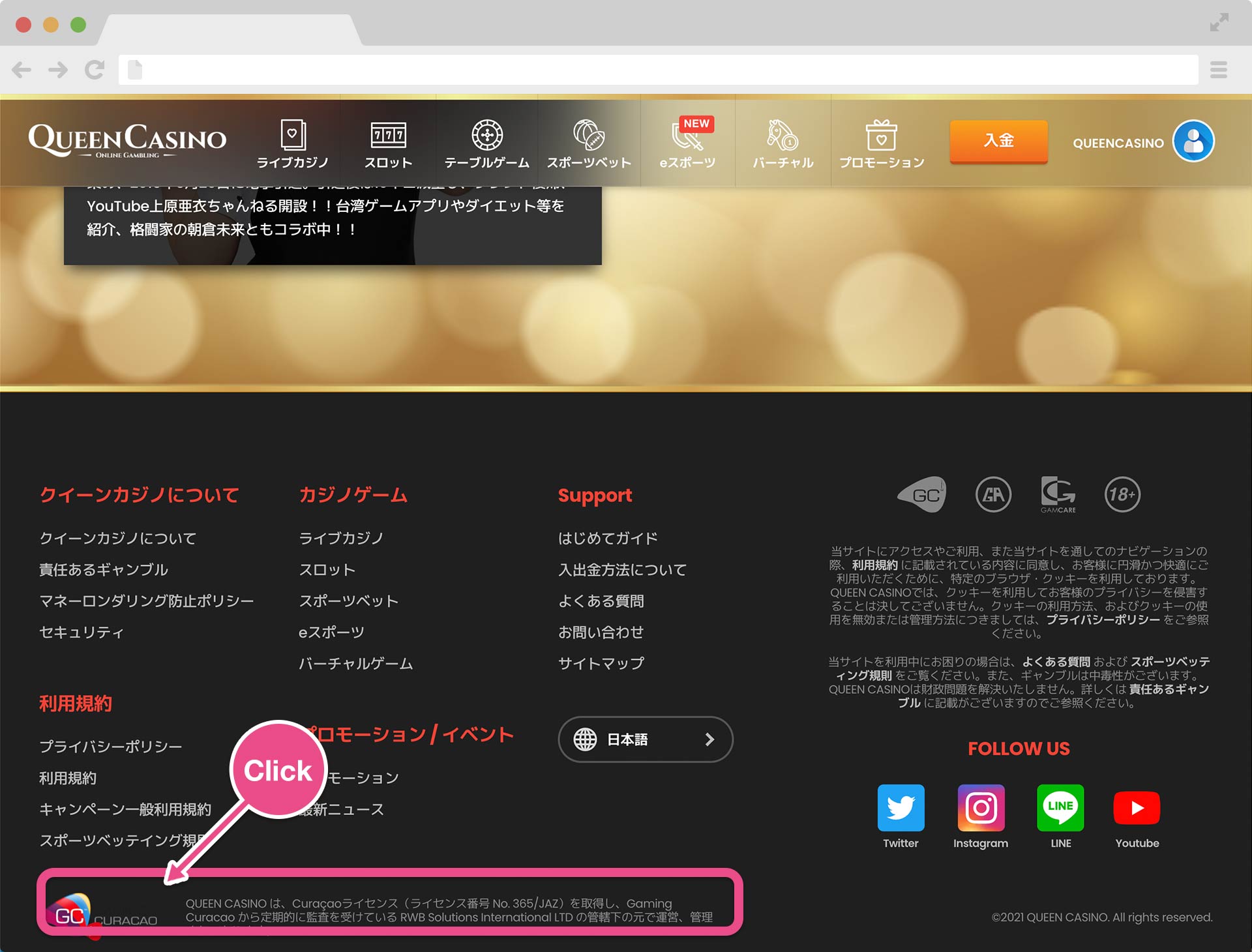Screen dimensions: 1252x952
Task: Click the GA circular badge
Action: click(993, 494)
